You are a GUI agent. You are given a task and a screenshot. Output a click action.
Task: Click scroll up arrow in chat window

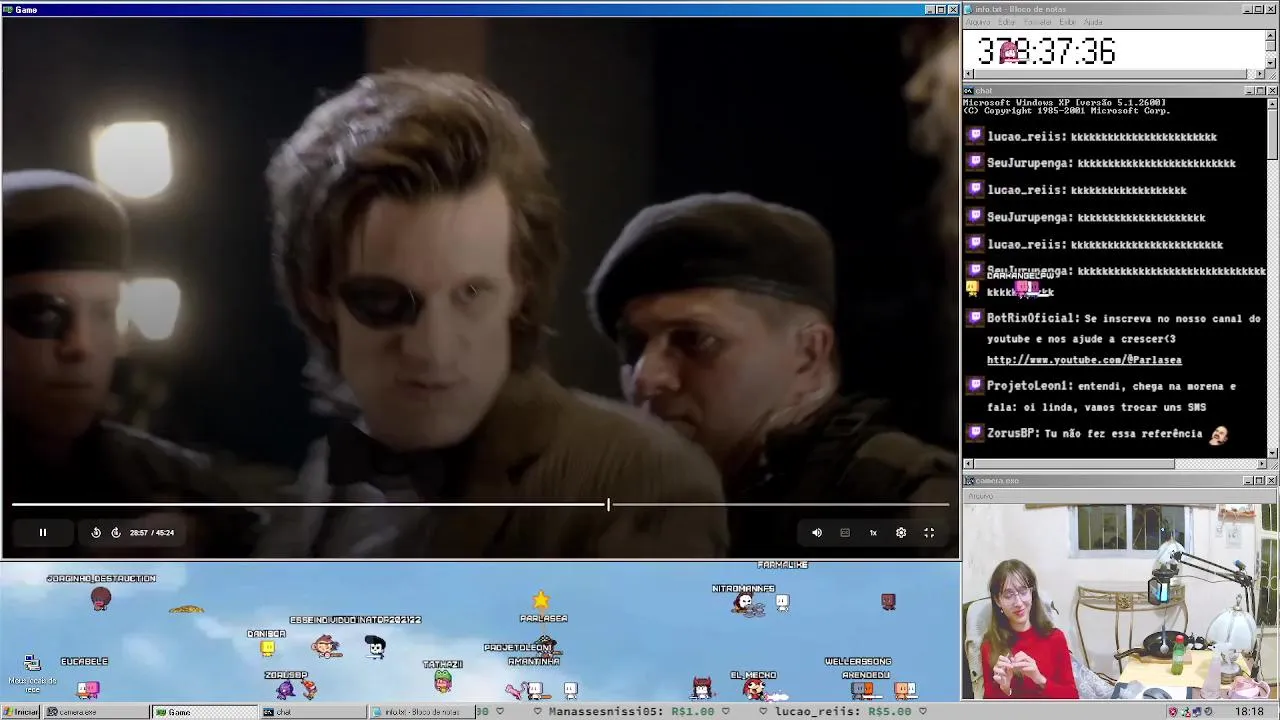coord(1272,102)
